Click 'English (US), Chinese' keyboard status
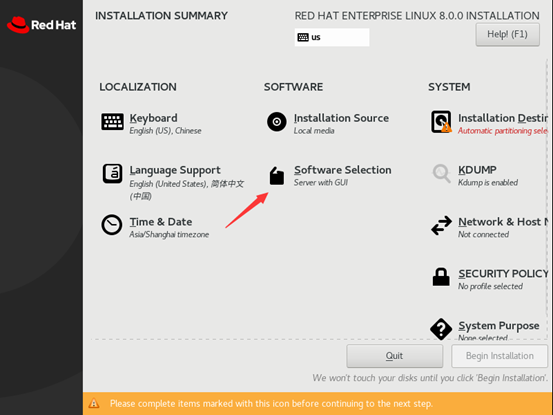 [x=165, y=131]
